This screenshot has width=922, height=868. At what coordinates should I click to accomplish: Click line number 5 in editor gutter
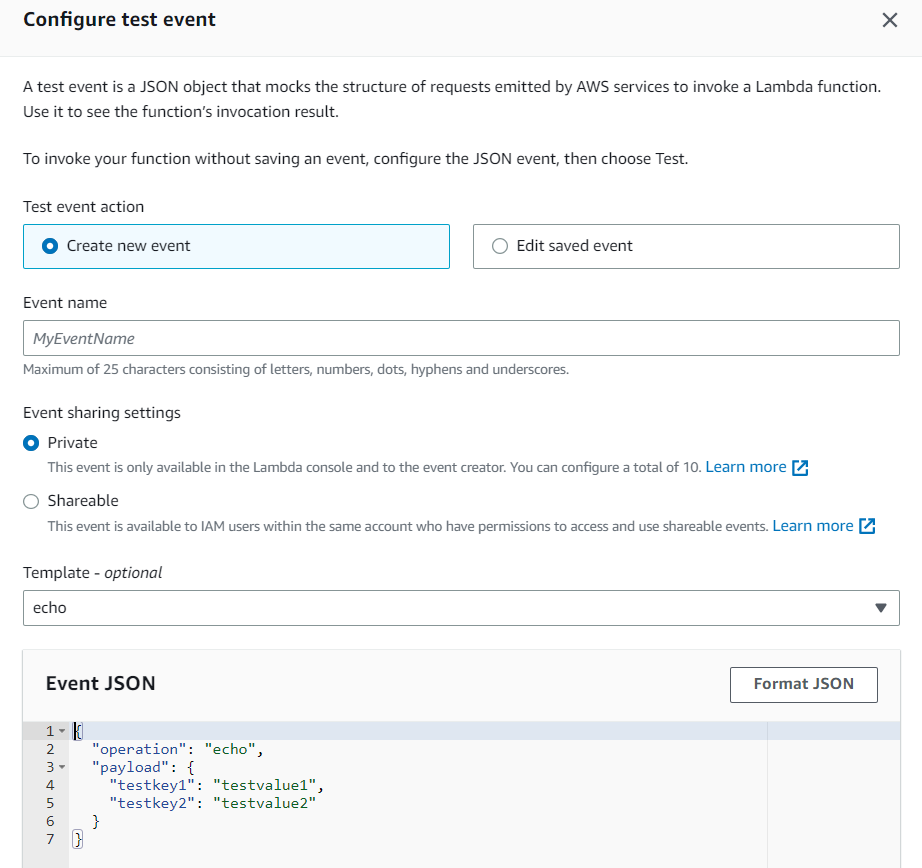tap(50, 803)
